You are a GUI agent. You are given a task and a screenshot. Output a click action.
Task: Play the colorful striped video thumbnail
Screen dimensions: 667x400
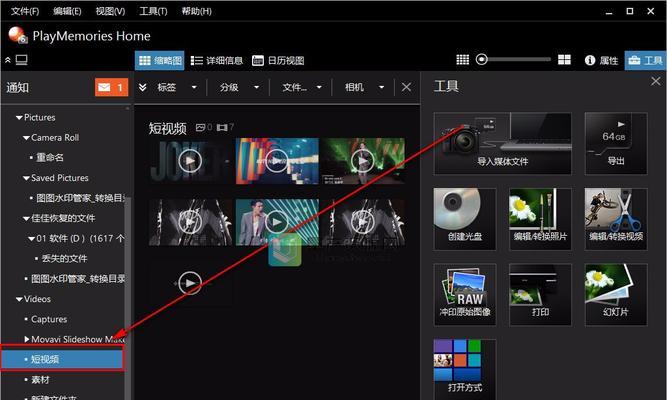pos(277,161)
